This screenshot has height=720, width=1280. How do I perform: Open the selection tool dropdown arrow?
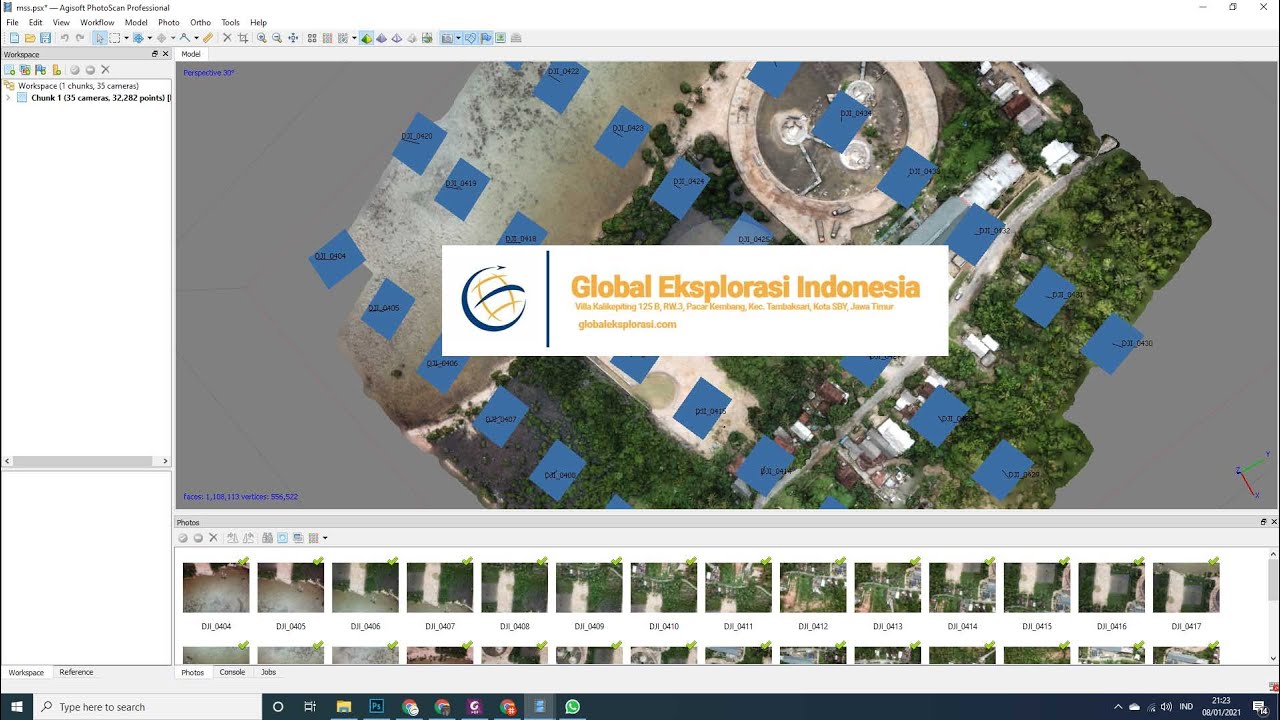[x=126, y=38]
